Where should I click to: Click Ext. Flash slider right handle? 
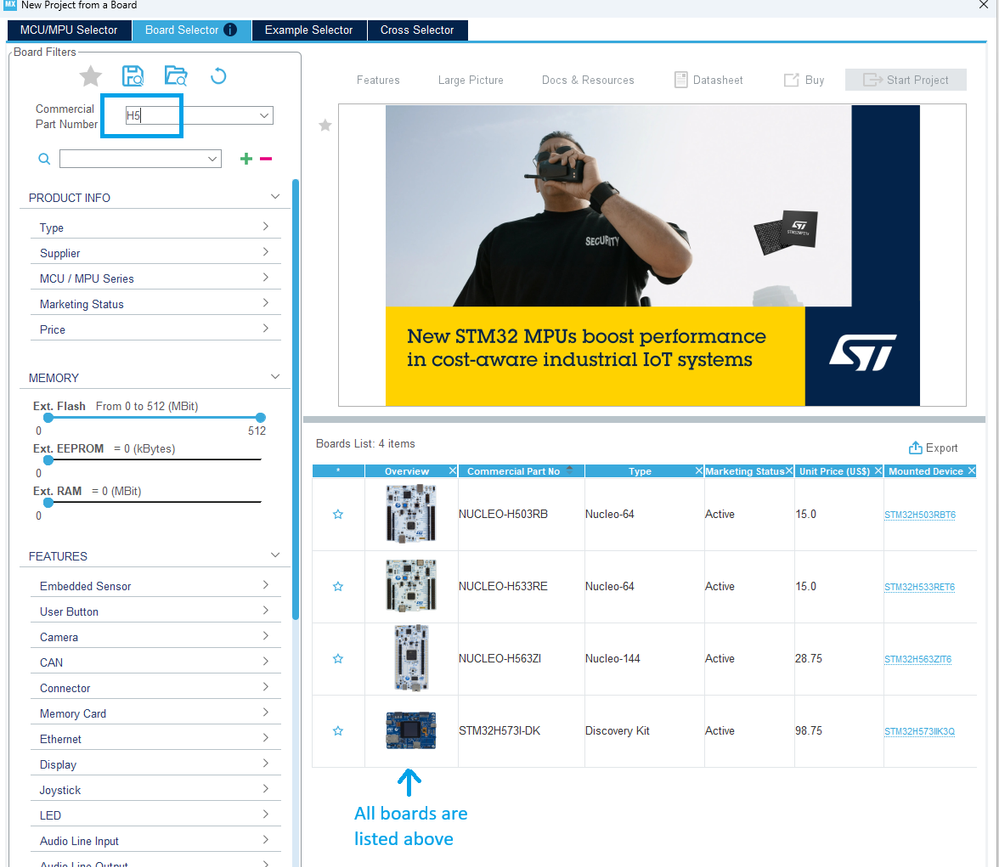coord(260,417)
